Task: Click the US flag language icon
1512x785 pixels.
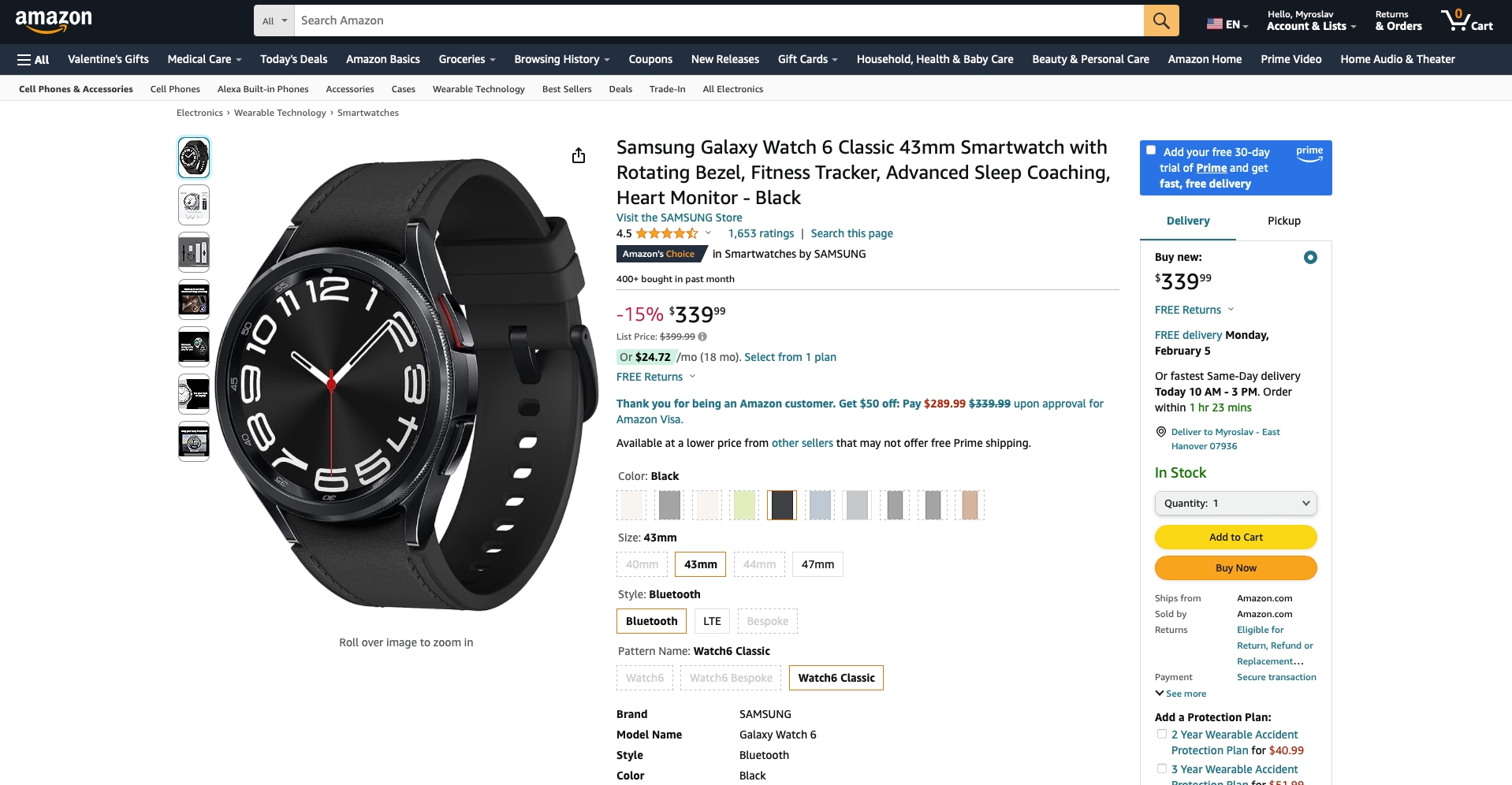Action: (x=1214, y=24)
